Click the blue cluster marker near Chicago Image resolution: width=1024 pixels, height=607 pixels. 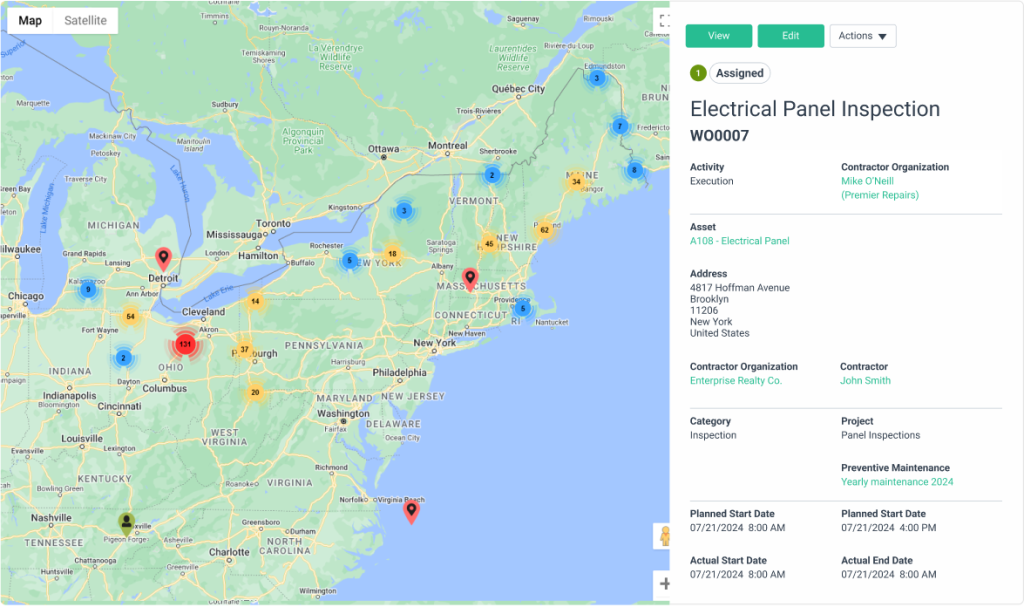point(87,289)
